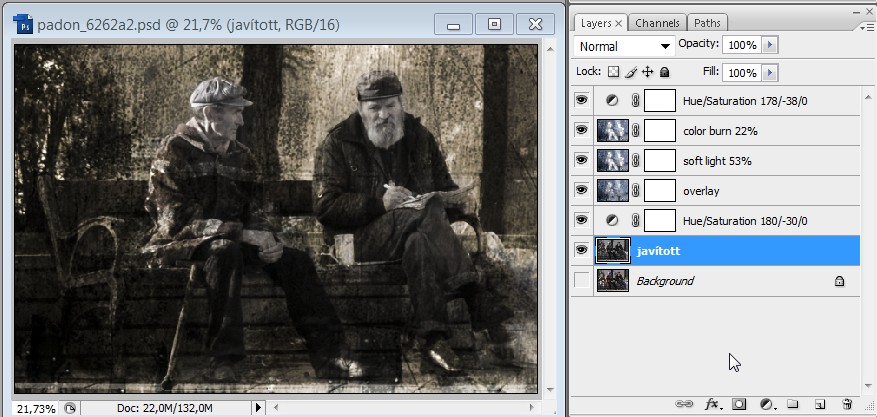Open the Opacity slider arrow

point(770,45)
